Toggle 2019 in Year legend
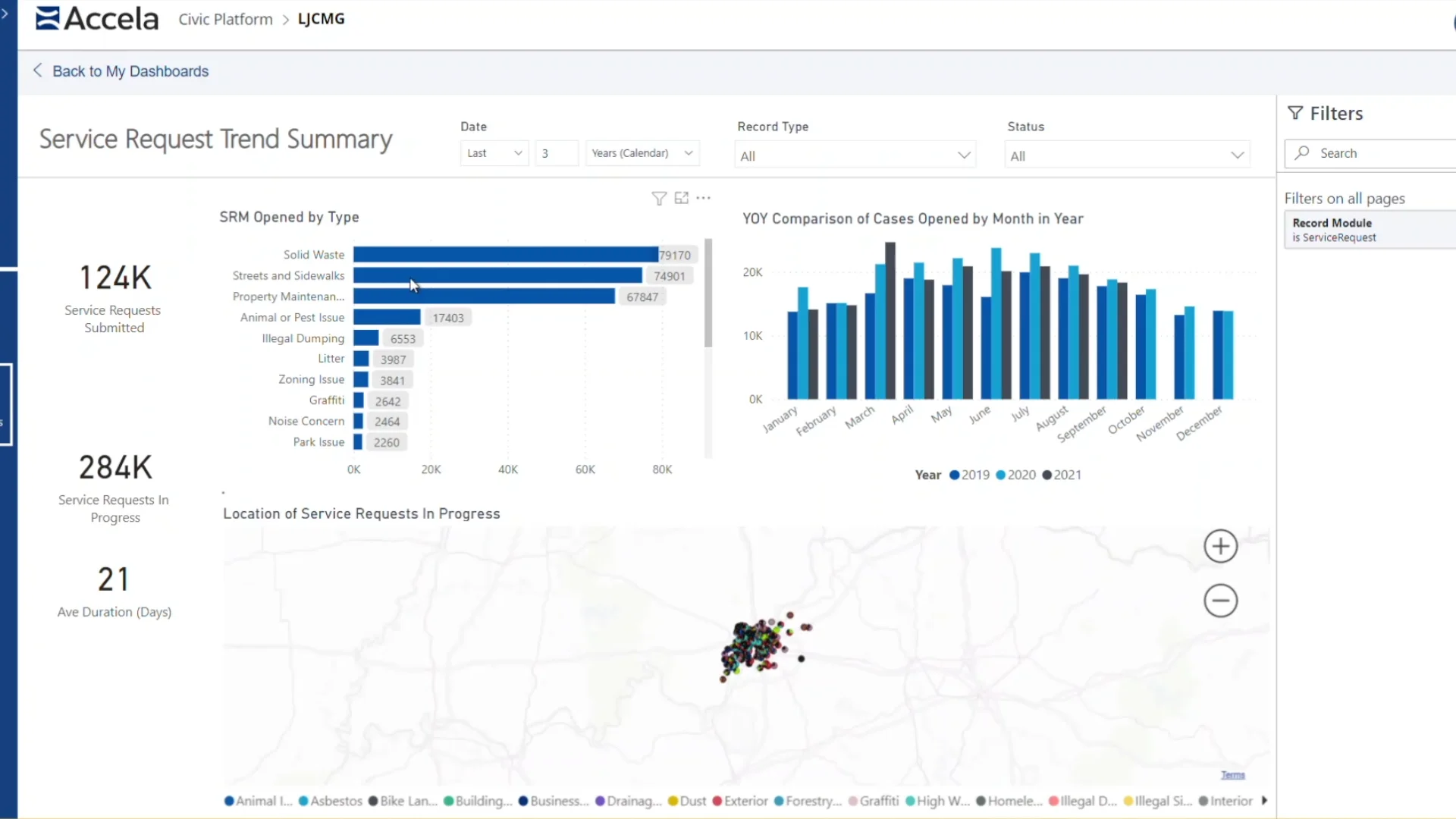This screenshot has height=819, width=1456. tap(970, 475)
